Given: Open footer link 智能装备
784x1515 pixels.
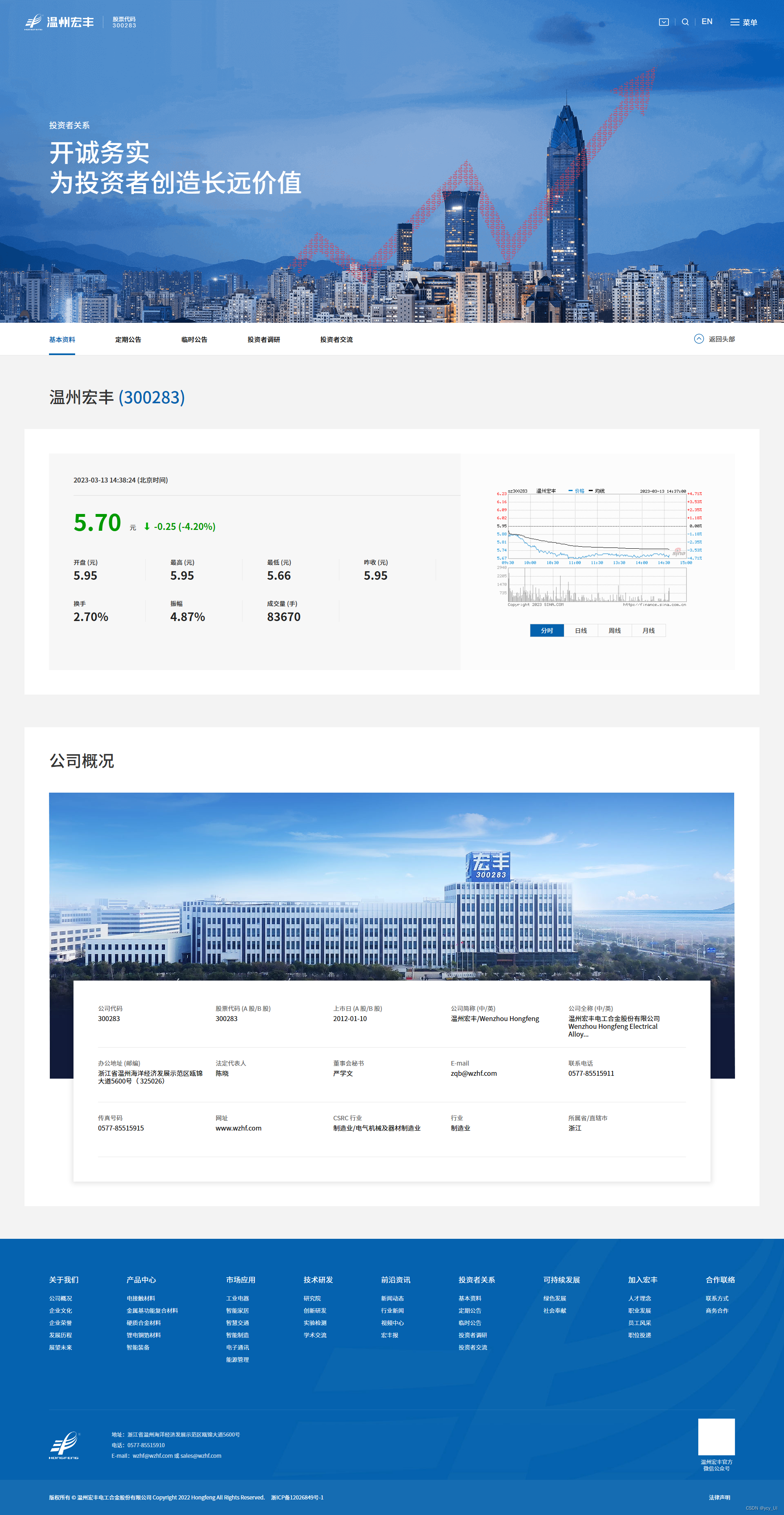Looking at the screenshot, I should [x=138, y=1347].
